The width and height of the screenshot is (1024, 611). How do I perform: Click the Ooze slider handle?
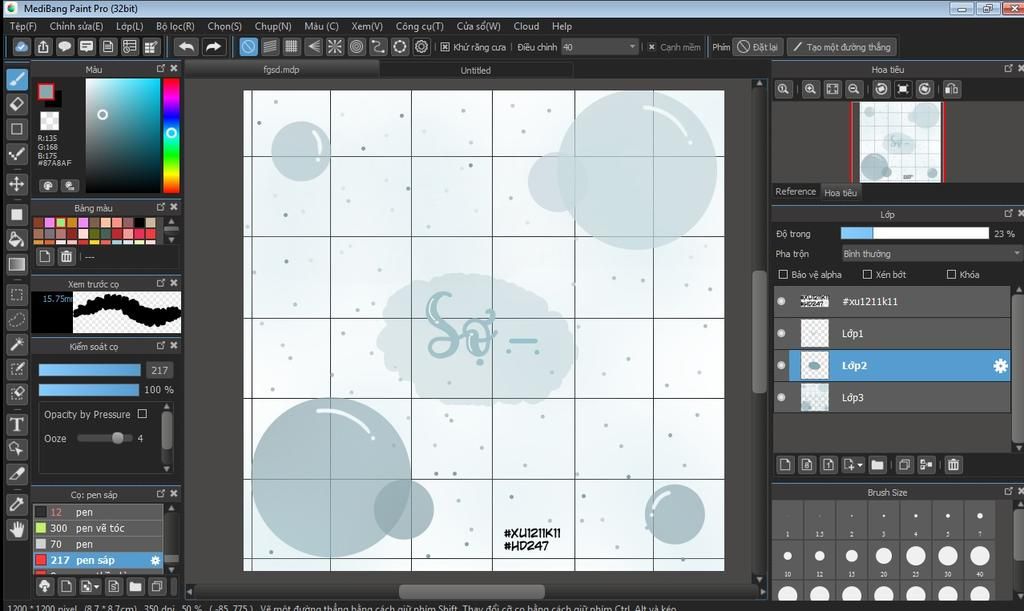coord(118,438)
